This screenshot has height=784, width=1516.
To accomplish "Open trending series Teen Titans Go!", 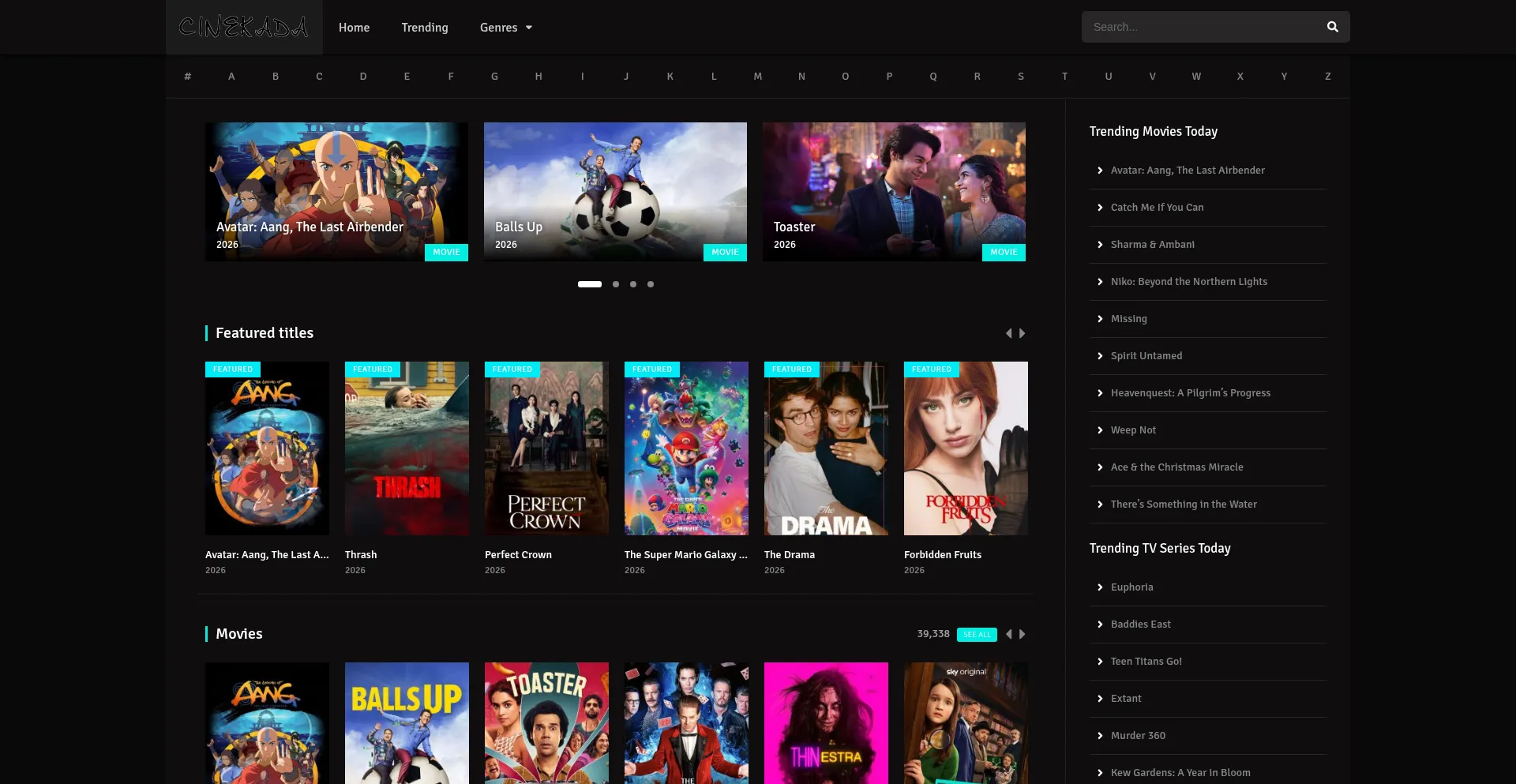I will [1146, 662].
